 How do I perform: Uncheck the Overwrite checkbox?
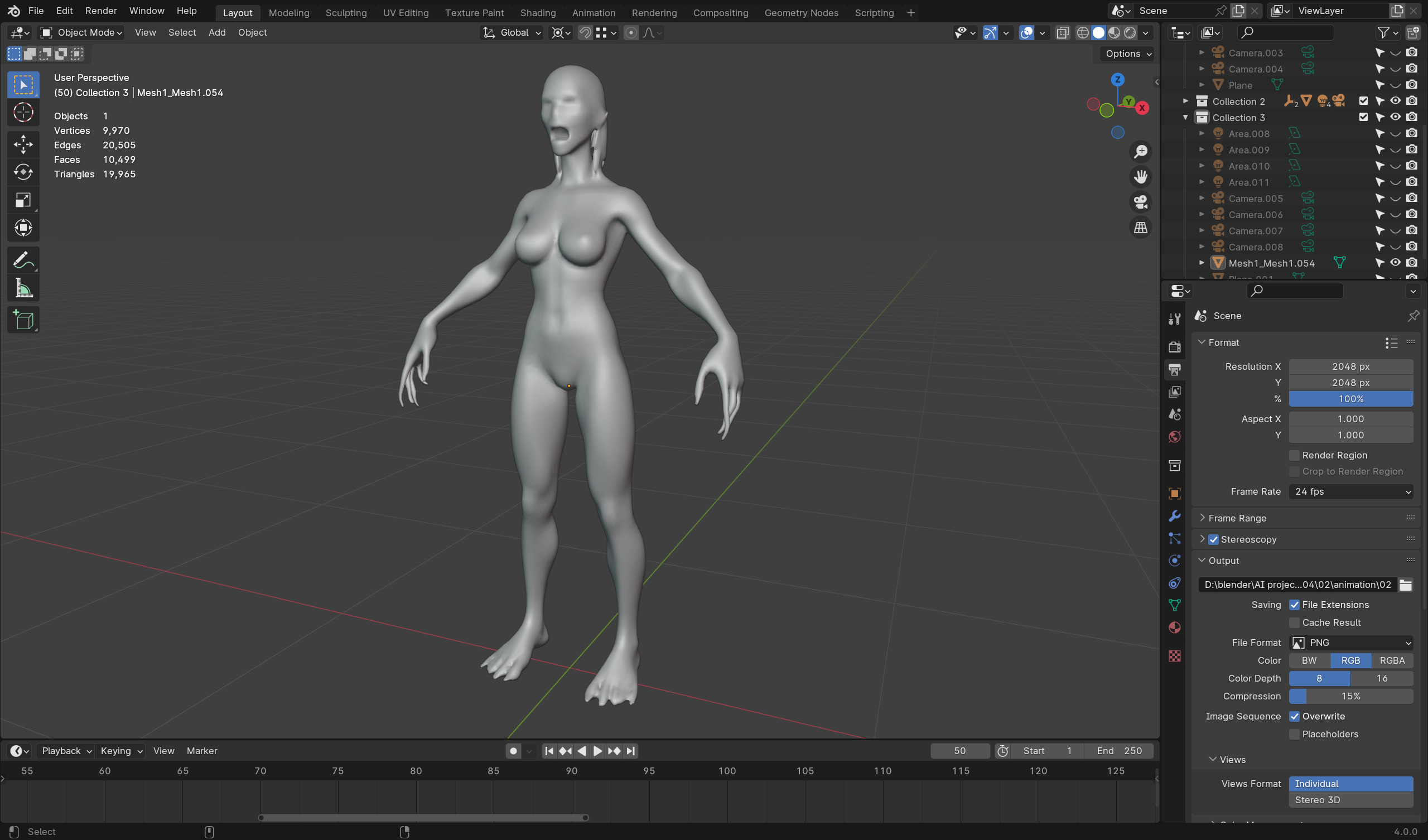click(1294, 716)
